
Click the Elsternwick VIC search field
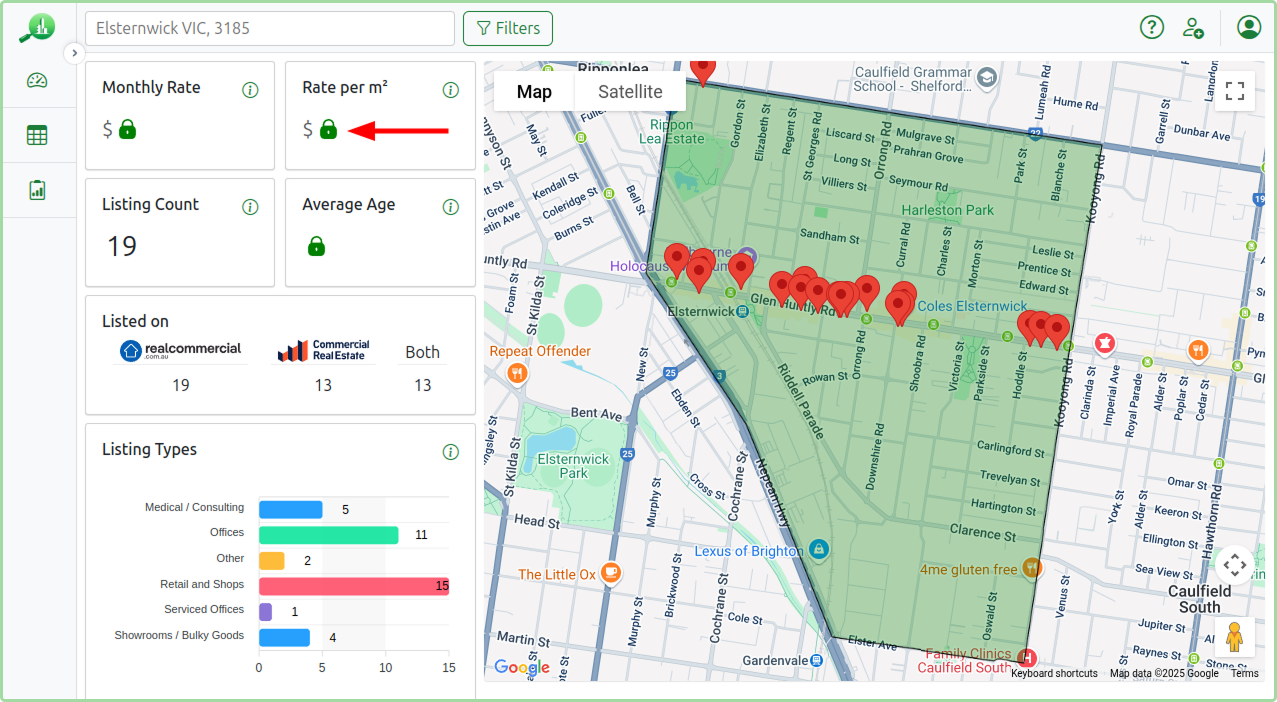(269, 28)
